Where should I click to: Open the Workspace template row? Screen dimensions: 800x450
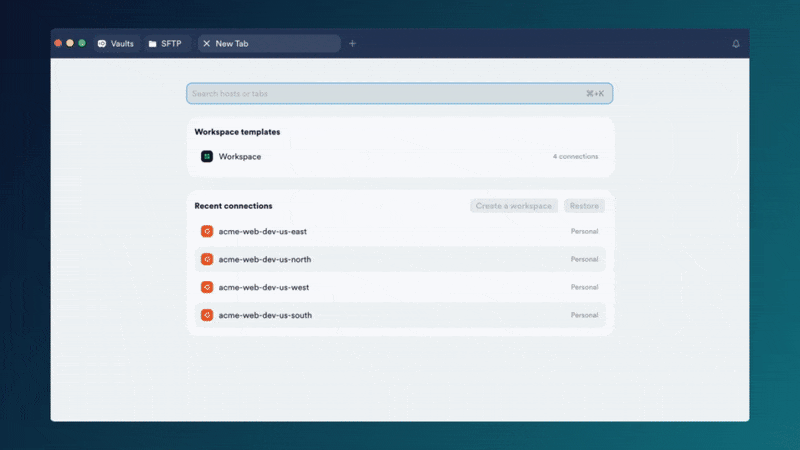pos(400,157)
